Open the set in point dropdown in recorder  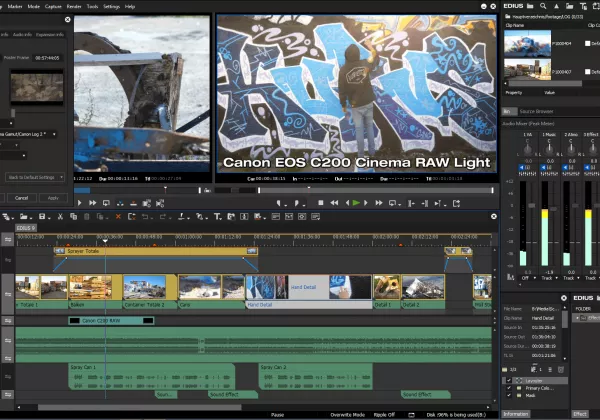(285, 204)
